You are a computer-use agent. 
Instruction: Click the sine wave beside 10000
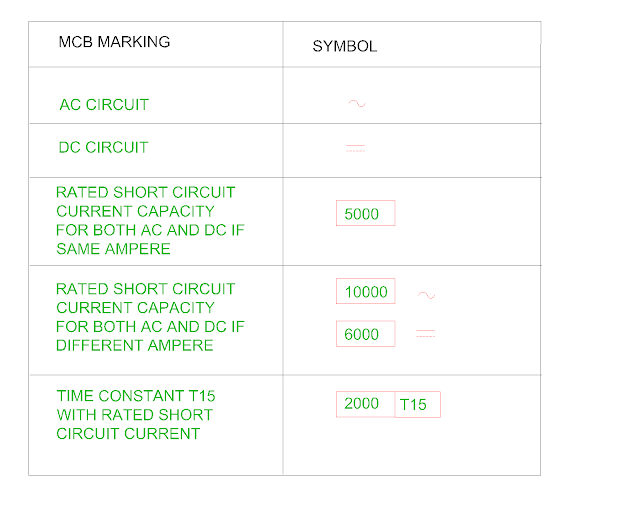coord(427,295)
